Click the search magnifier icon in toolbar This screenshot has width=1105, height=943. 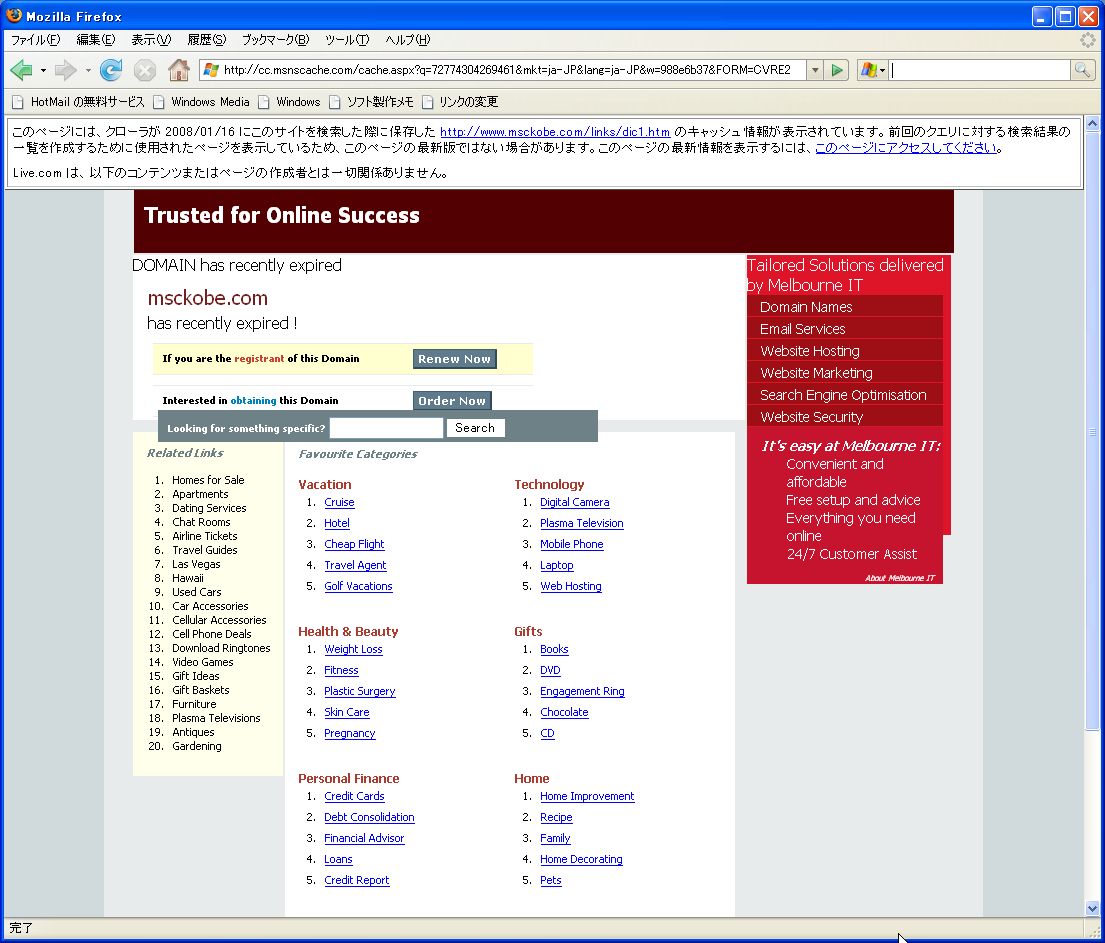click(x=1082, y=70)
